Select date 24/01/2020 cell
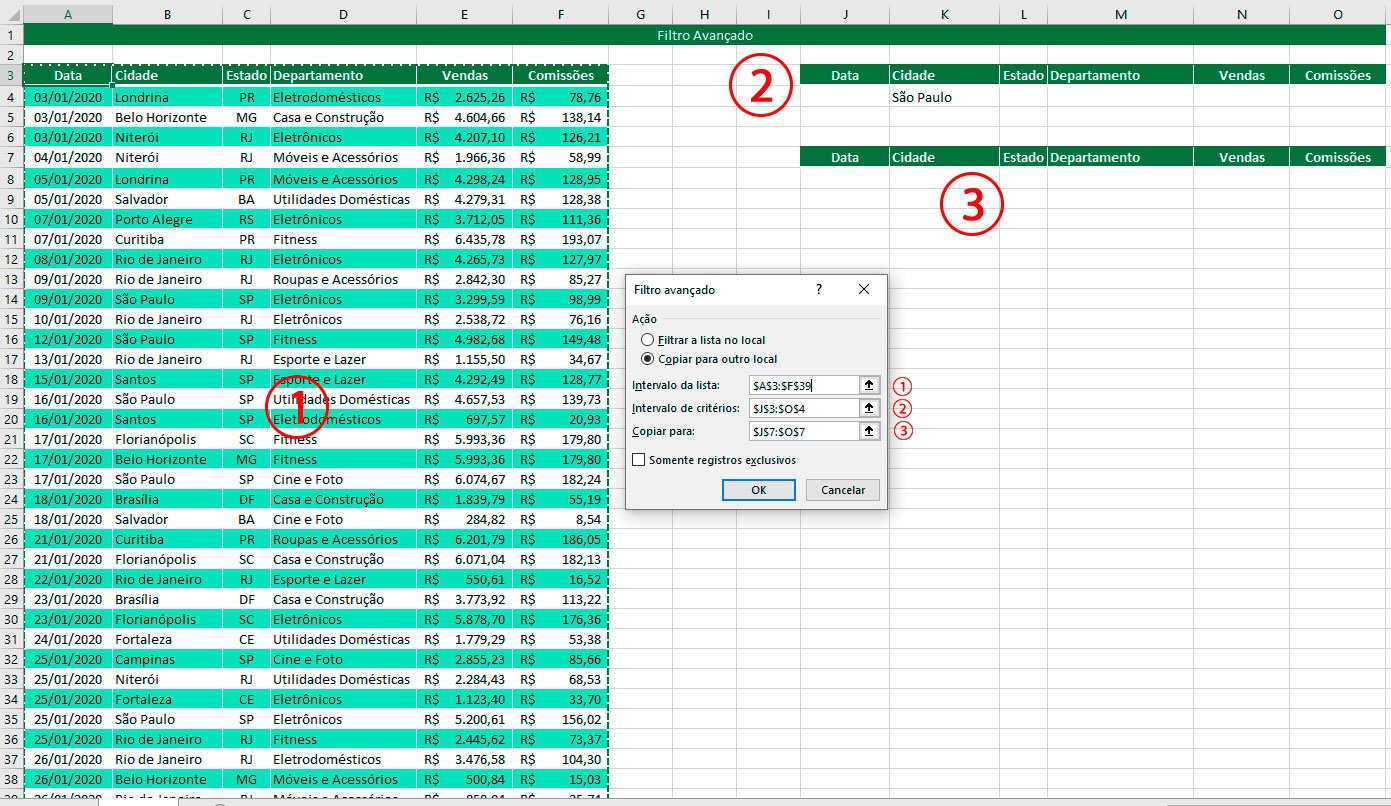This screenshot has width=1391, height=806. (x=68, y=639)
